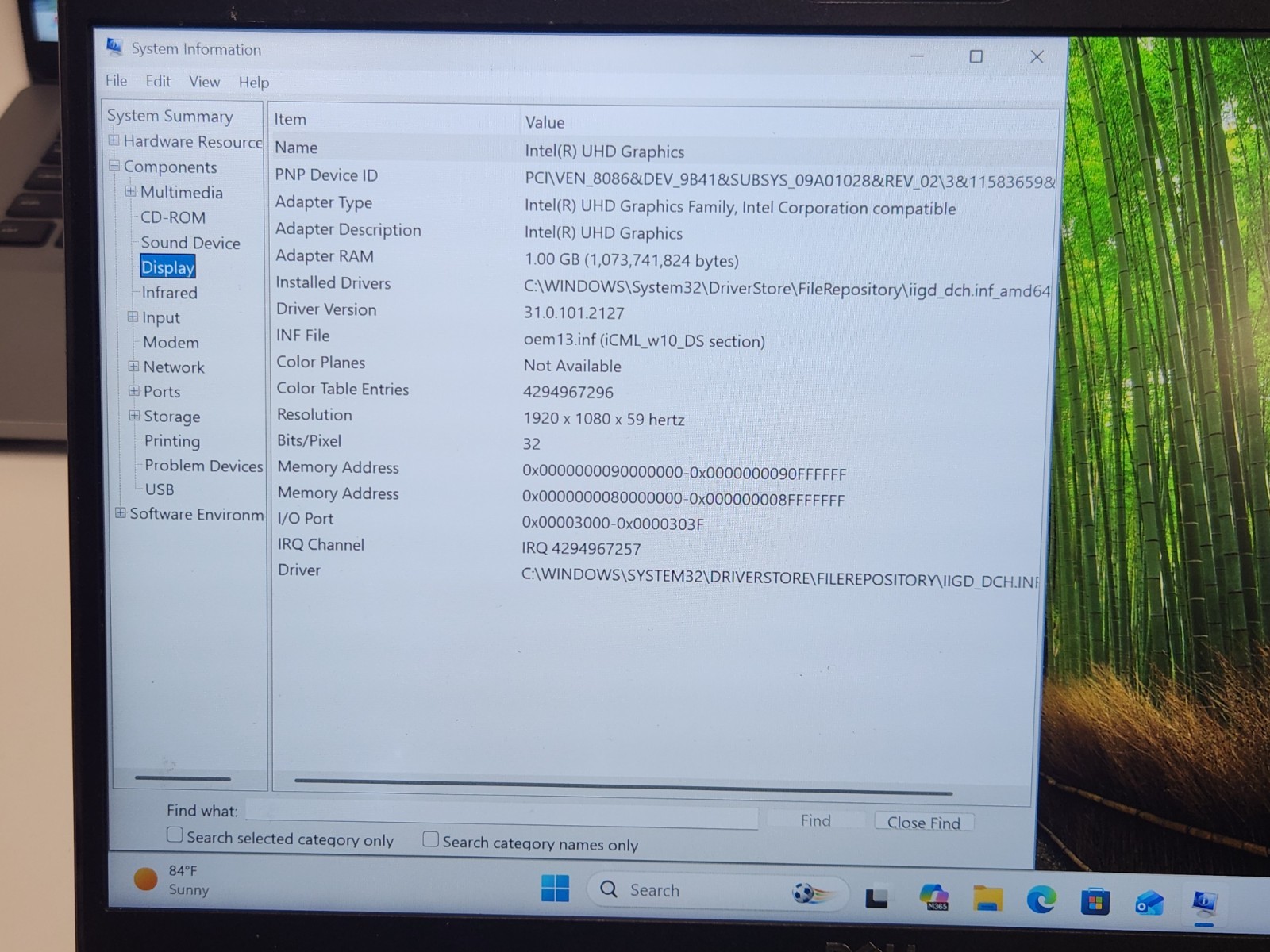Image resolution: width=1270 pixels, height=952 pixels.
Task: Open the Windows Start menu
Action: 555,889
